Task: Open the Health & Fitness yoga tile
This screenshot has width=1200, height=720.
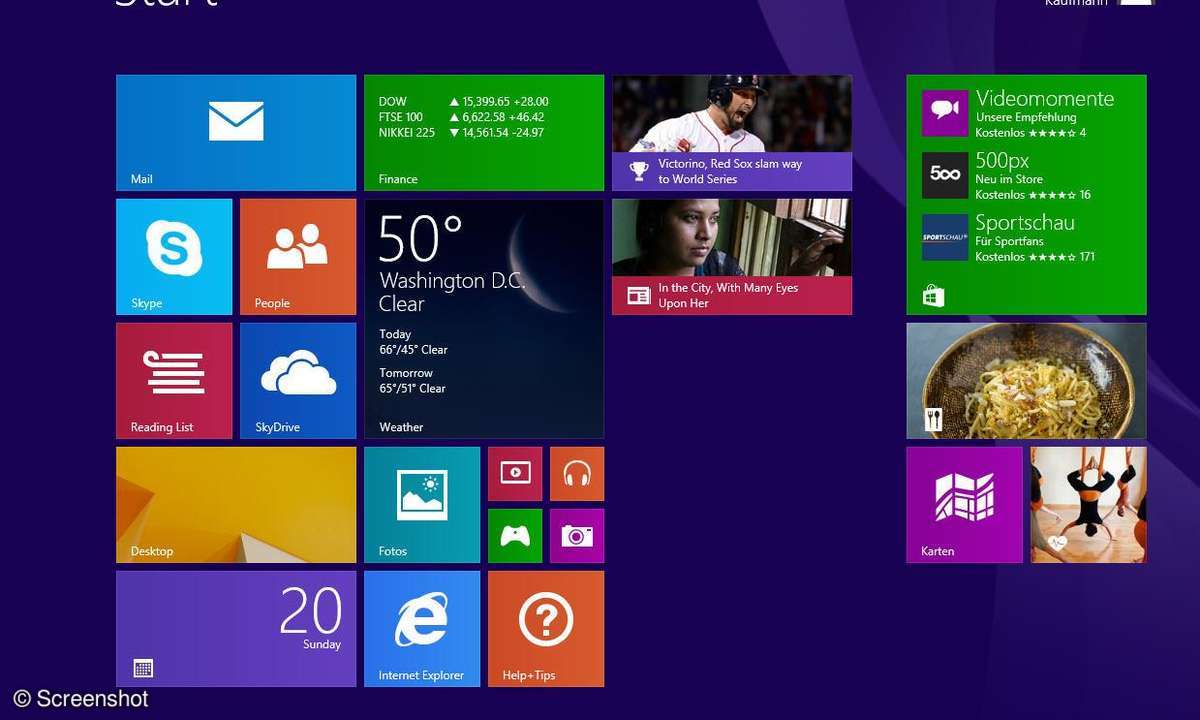Action: [1089, 505]
